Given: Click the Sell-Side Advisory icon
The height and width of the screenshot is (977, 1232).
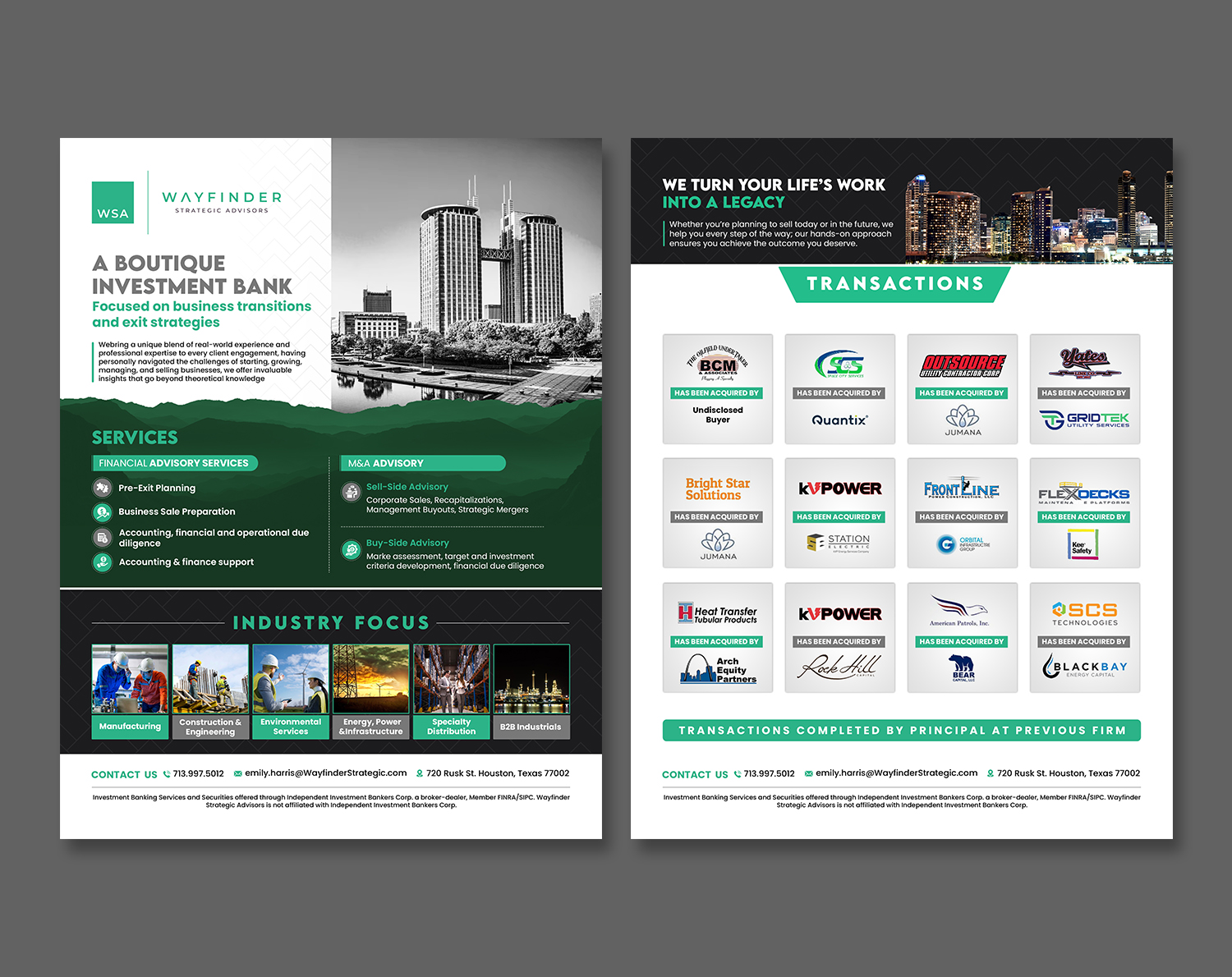Looking at the screenshot, I should (x=352, y=492).
